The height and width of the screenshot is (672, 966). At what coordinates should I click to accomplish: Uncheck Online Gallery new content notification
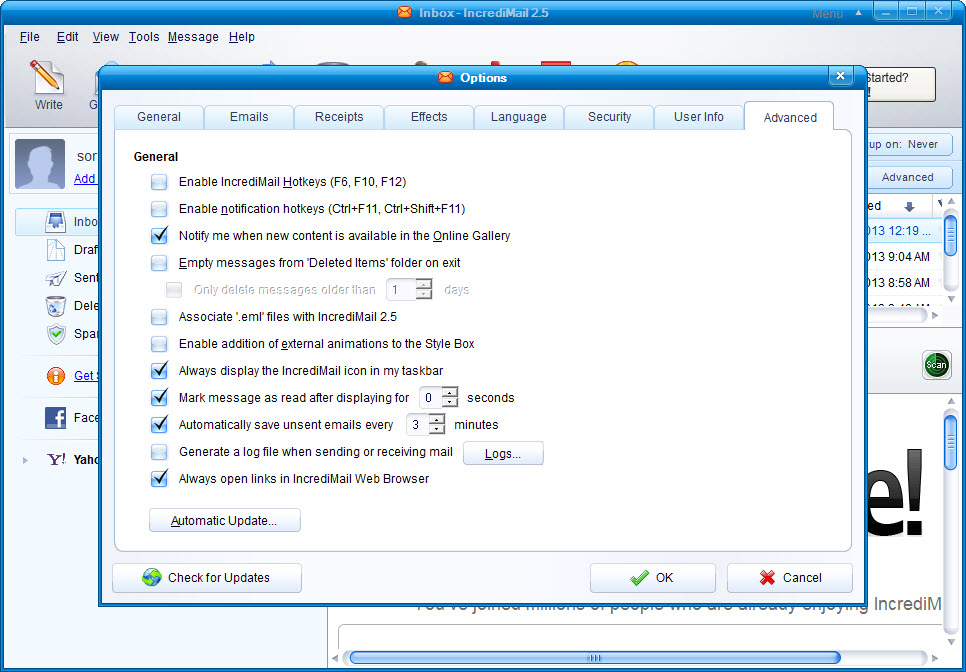(x=159, y=236)
